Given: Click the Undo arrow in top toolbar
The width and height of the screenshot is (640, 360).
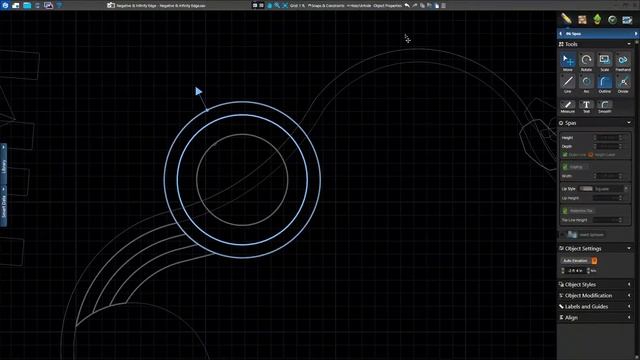Looking at the screenshot, I should pos(407,5).
